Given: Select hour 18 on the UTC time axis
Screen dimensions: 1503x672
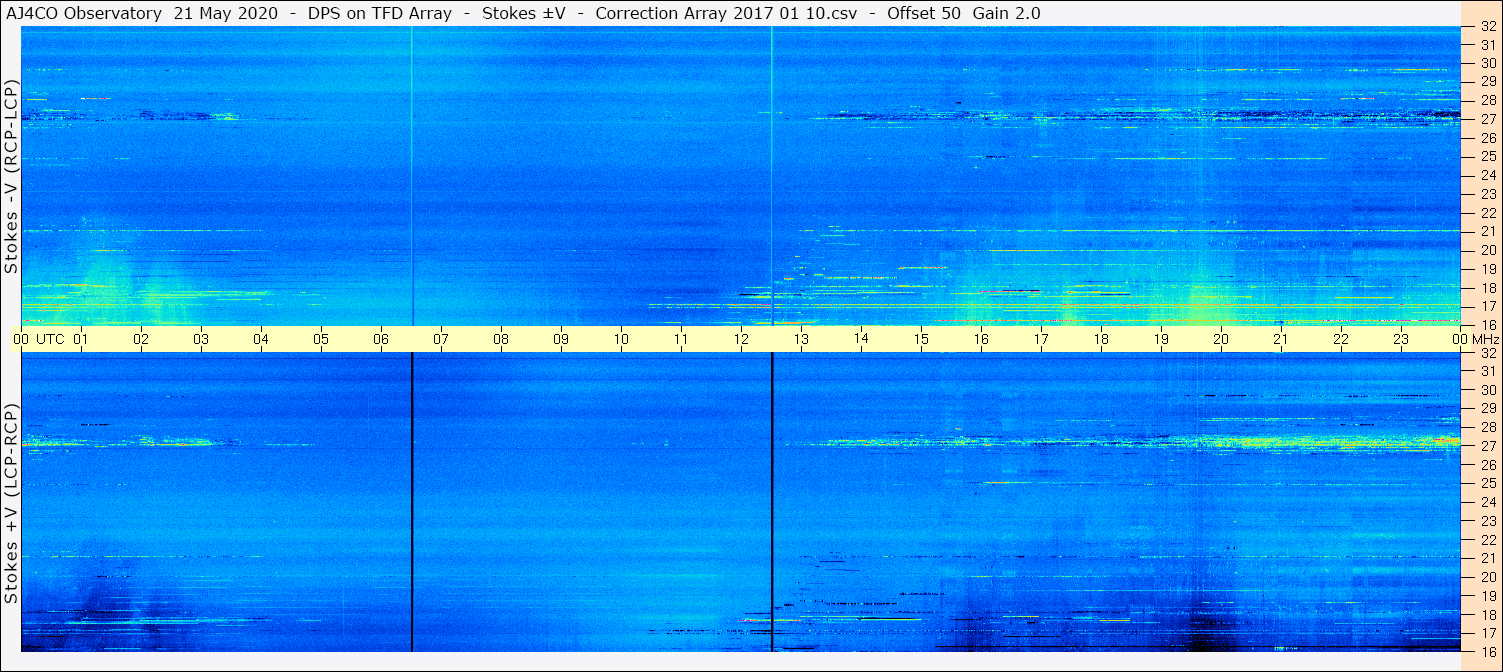Looking at the screenshot, I should (1101, 339).
